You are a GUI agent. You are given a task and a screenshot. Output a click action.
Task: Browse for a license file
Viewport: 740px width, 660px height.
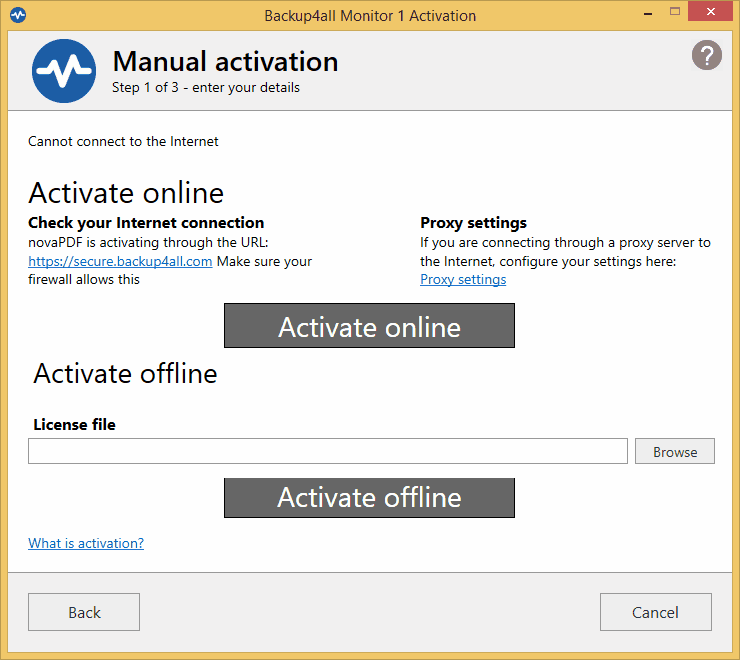674,451
